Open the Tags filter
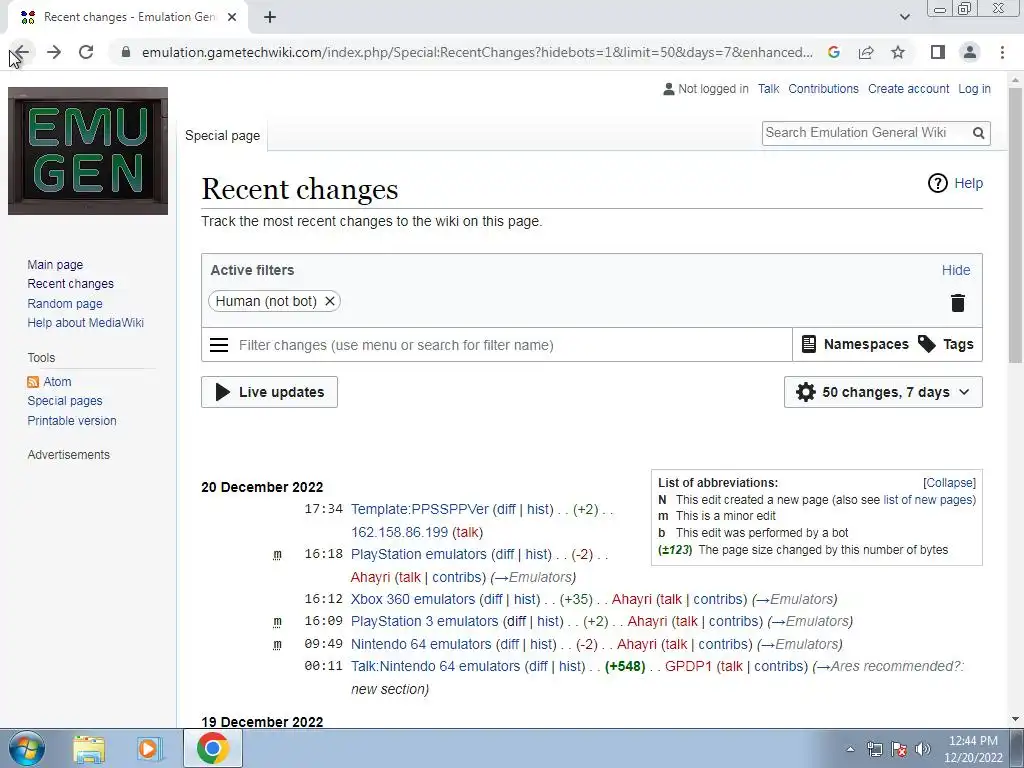1024x768 pixels. pos(946,344)
